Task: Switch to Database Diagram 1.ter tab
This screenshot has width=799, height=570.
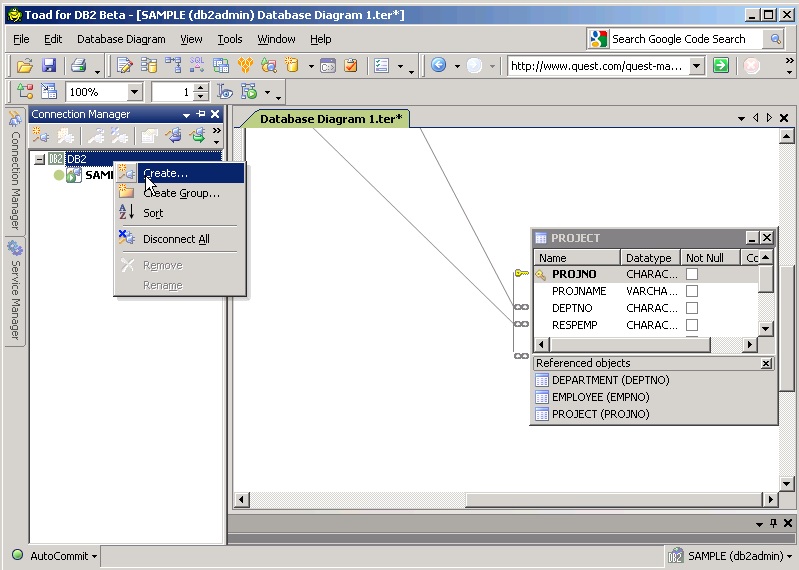Action: tap(331, 119)
